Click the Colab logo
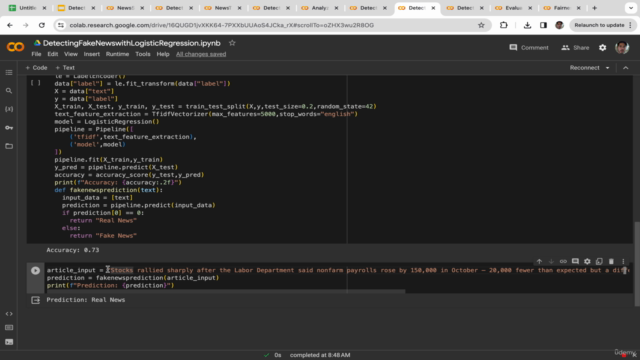The height and width of the screenshot is (360, 640). point(15,47)
